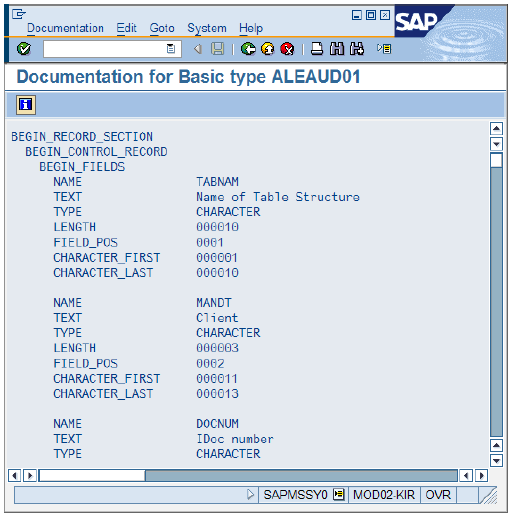Click the title 'Documentation for Basic type ALEAUD01'

pyautogui.click(x=189, y=77)
